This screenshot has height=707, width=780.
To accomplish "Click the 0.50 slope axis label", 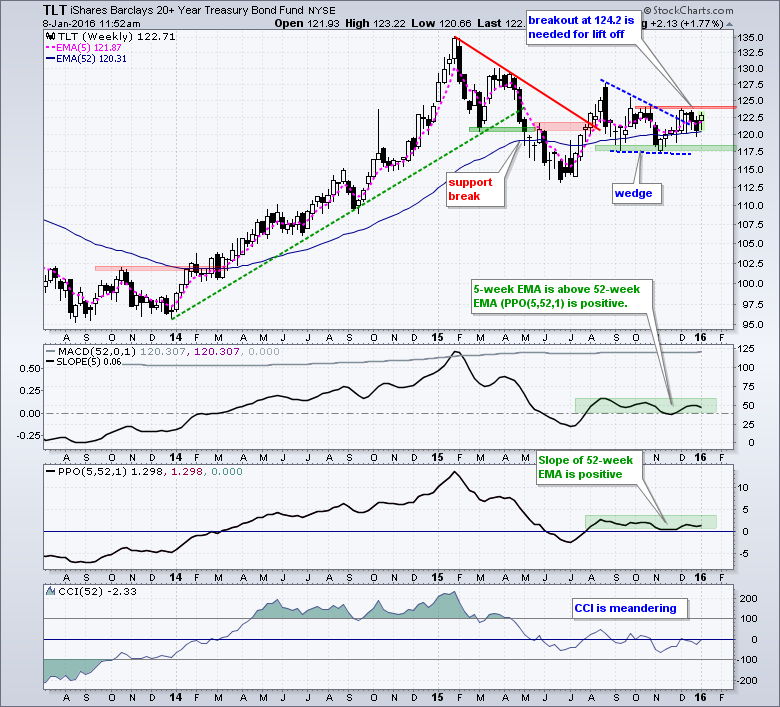I will coord(30,369).
